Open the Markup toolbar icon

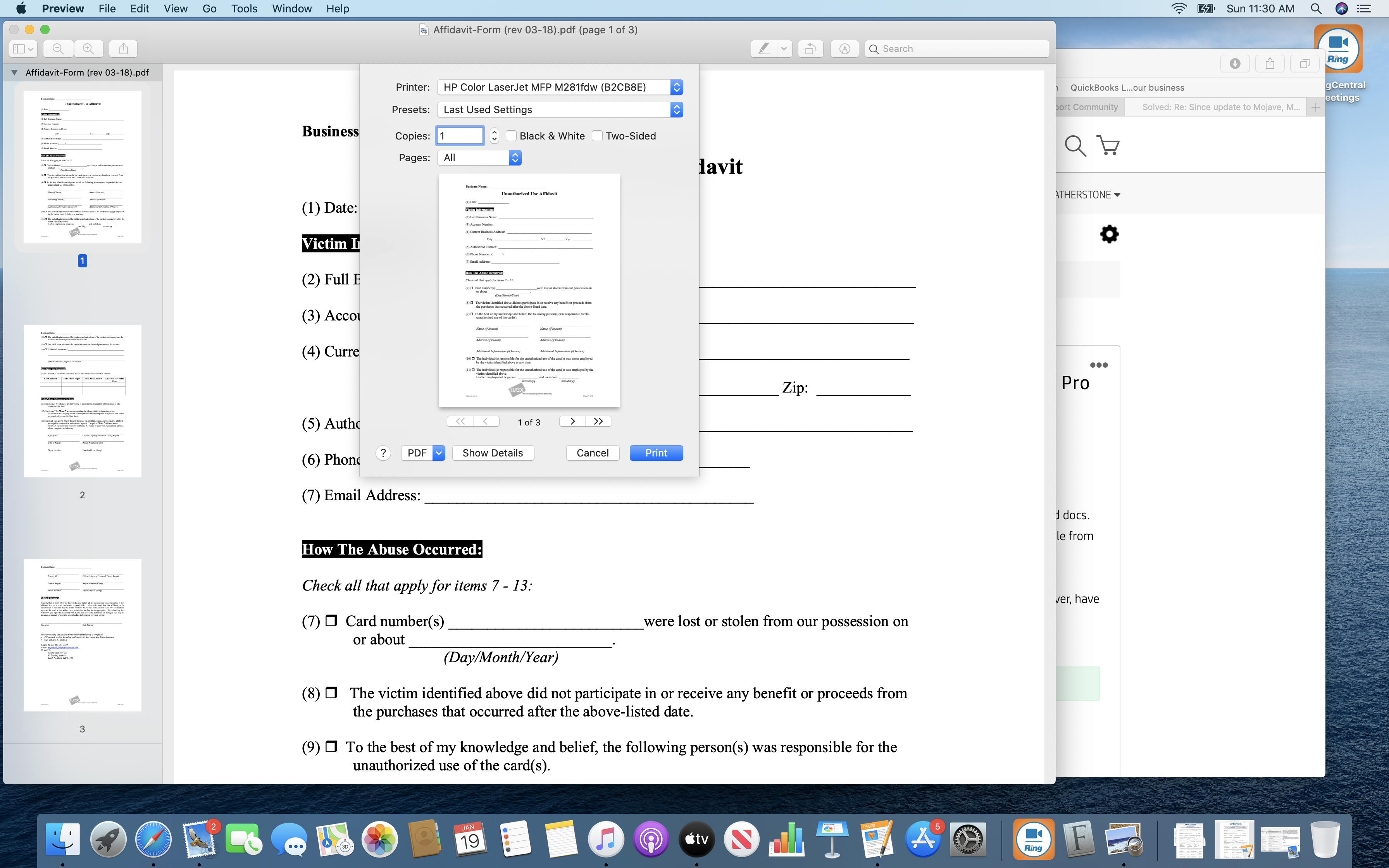844,49
